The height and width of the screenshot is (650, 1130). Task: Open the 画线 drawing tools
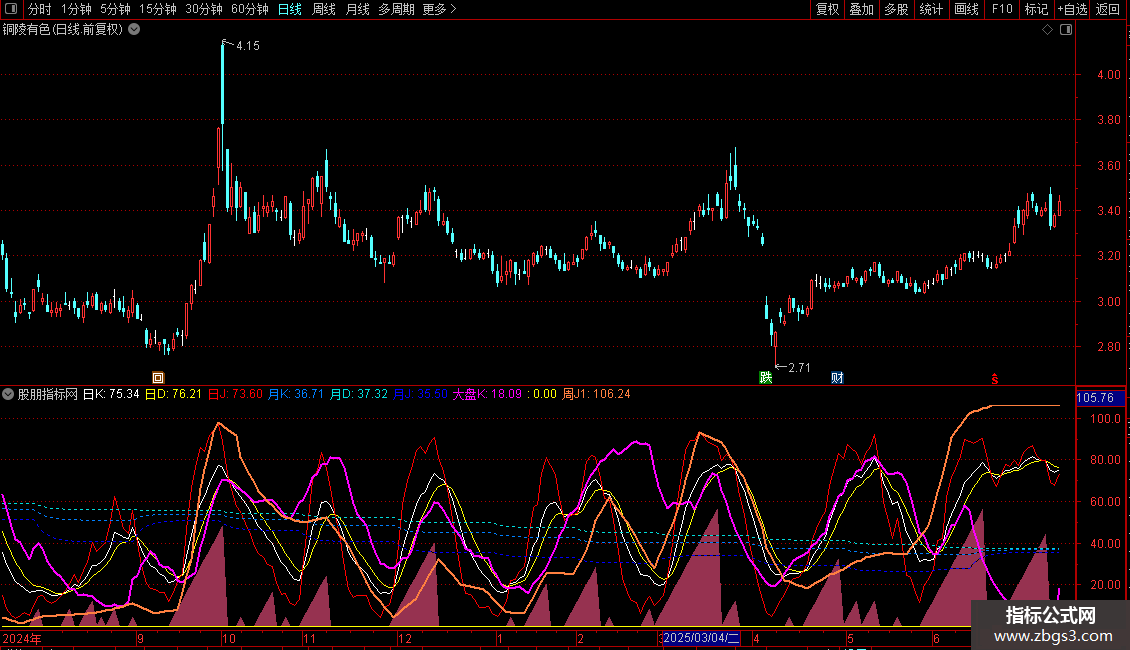point(966,9)
